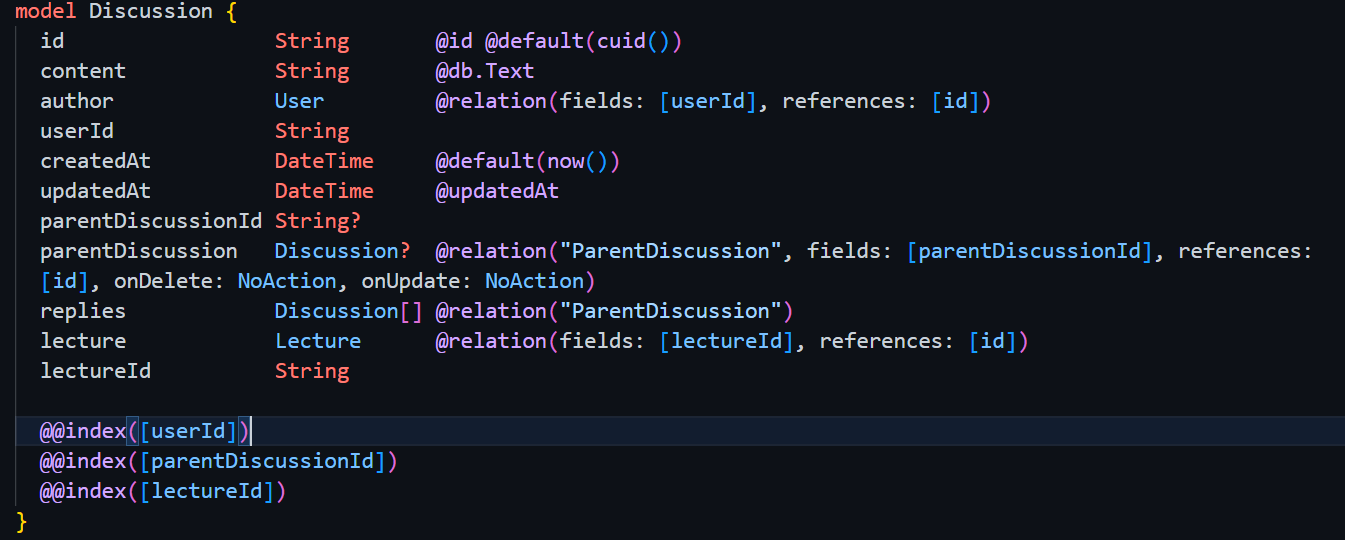Click the 'replies' field name

pos(83,311)
